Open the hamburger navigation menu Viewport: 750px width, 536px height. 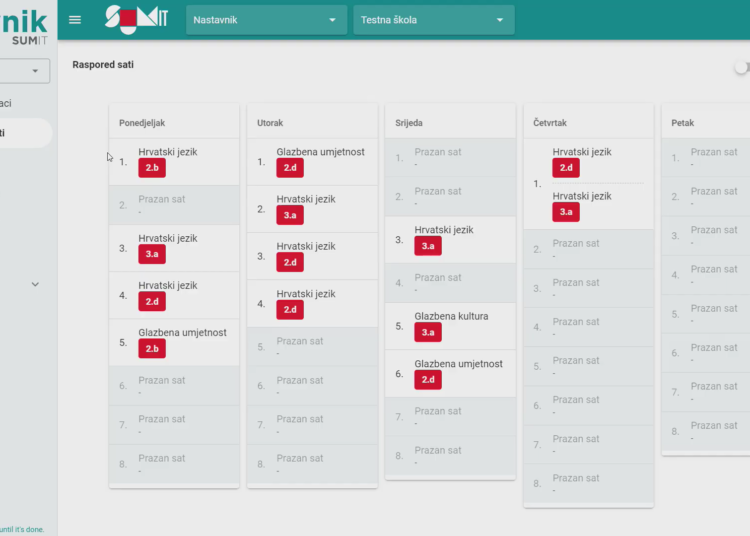point(75,20)
